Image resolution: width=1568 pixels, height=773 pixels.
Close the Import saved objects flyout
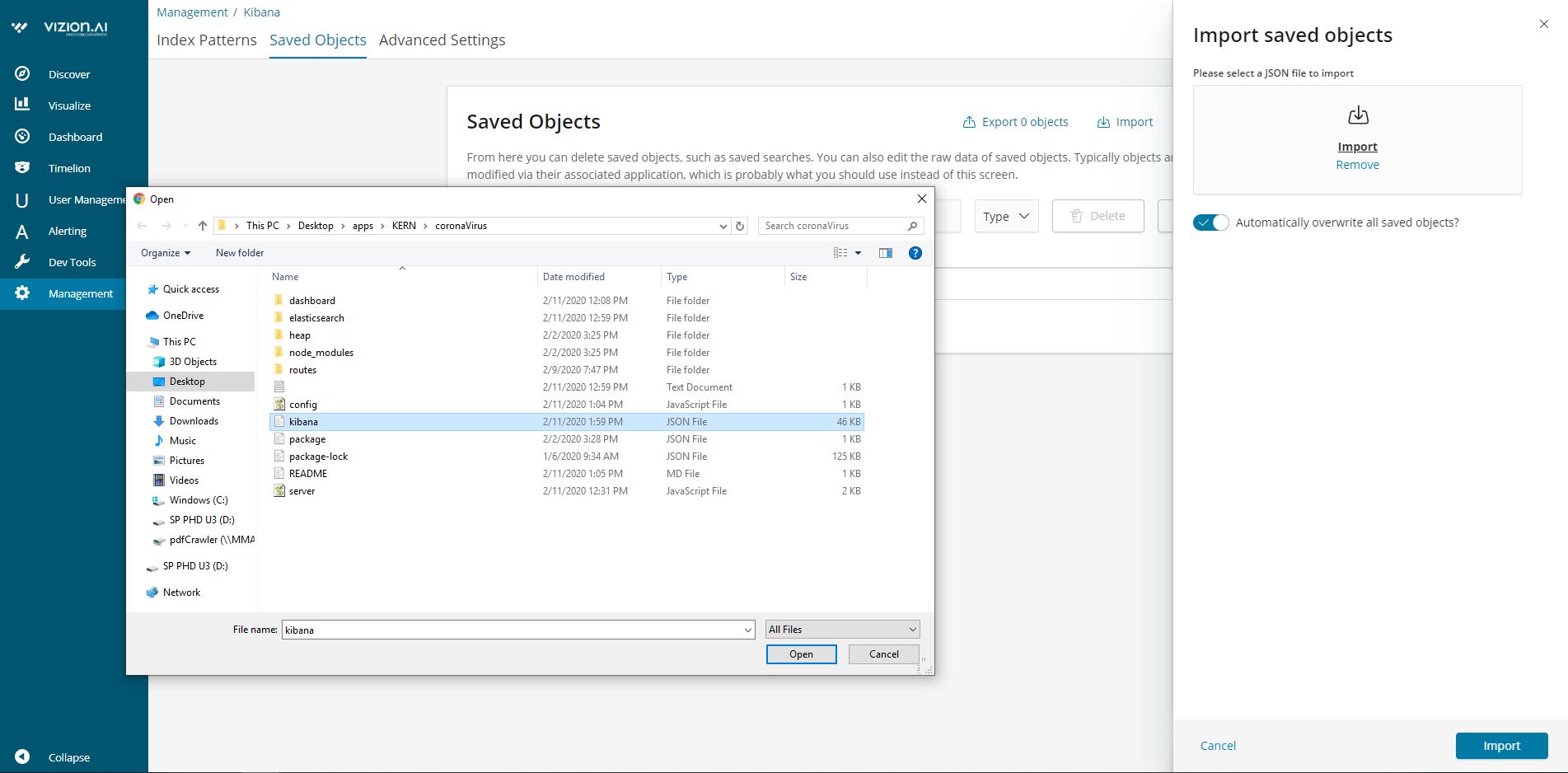tap(1544, 25)
